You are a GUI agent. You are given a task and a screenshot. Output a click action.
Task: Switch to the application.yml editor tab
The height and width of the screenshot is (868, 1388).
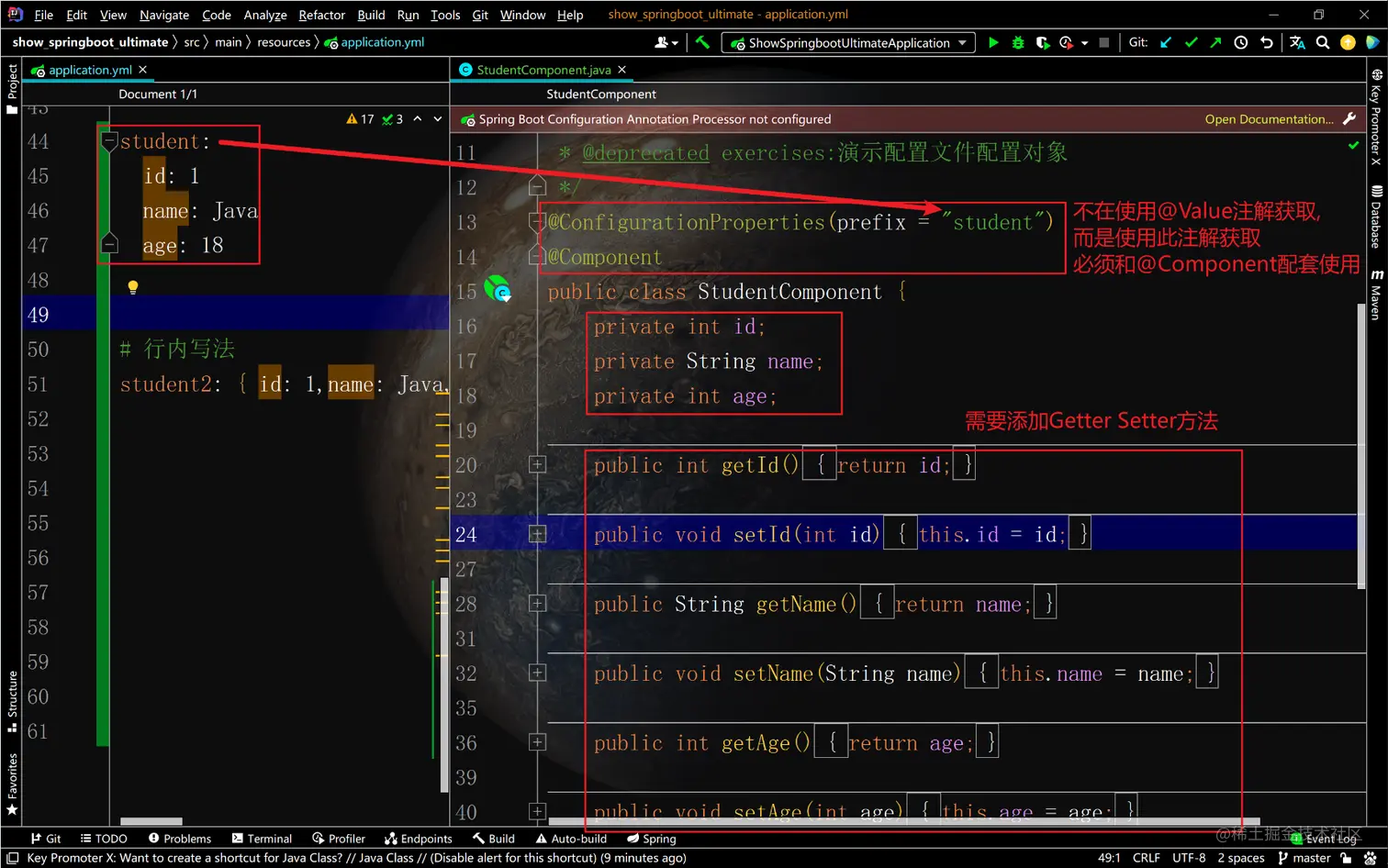(90, 70)
